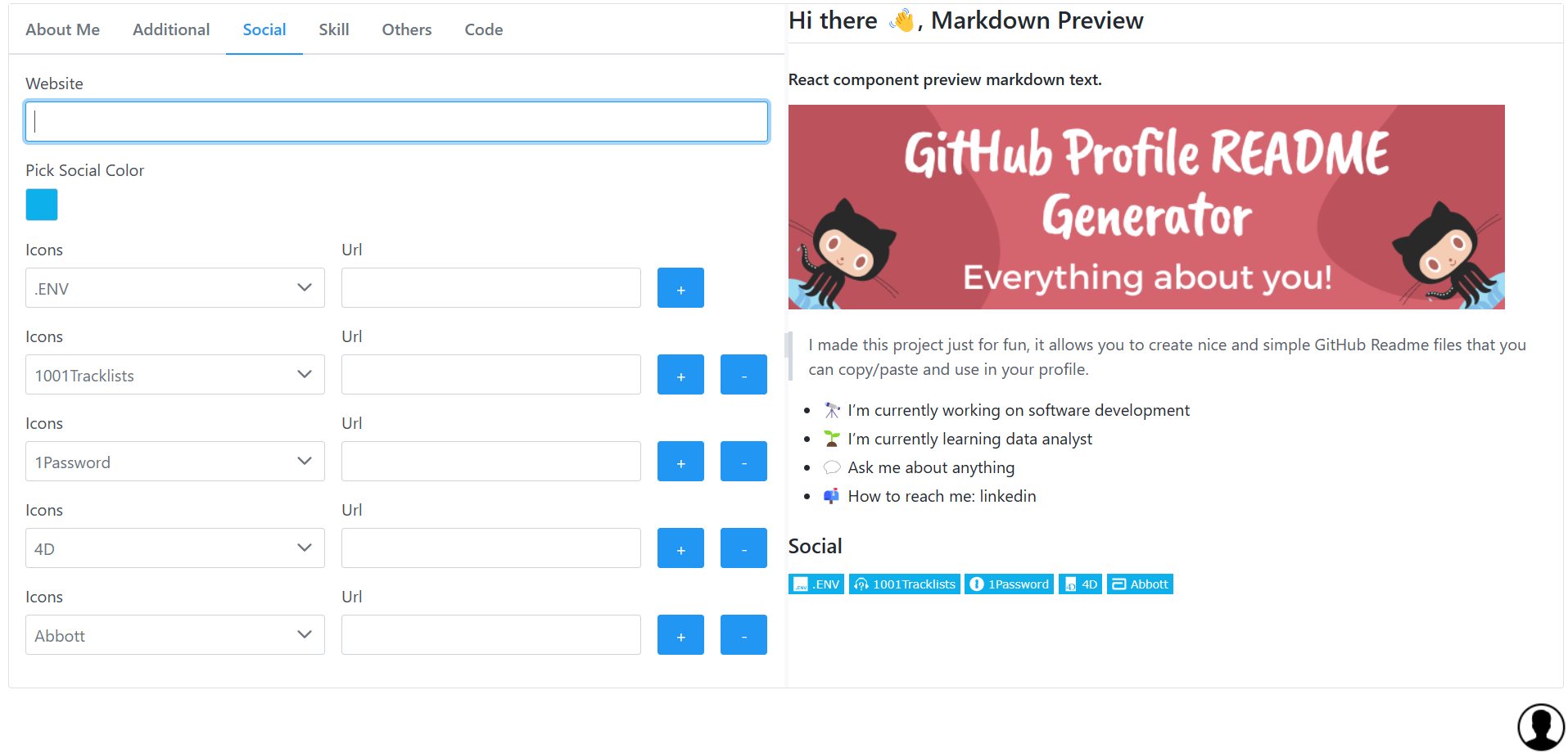Click the GitHub Profile README Generator banner

tap(1146, 207)
